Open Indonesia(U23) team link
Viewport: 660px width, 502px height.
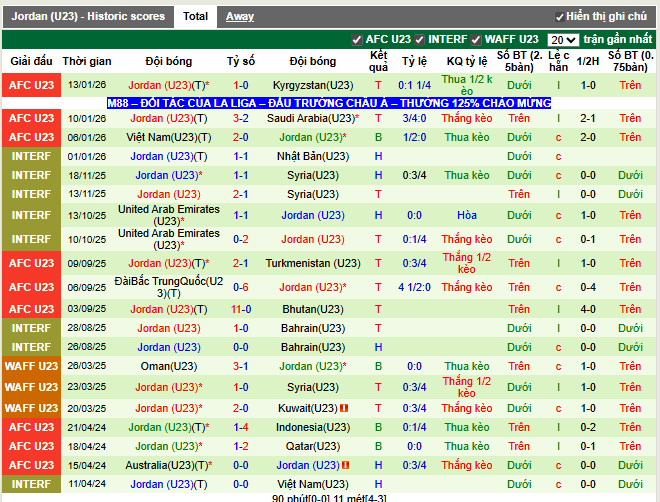point(313,428)
